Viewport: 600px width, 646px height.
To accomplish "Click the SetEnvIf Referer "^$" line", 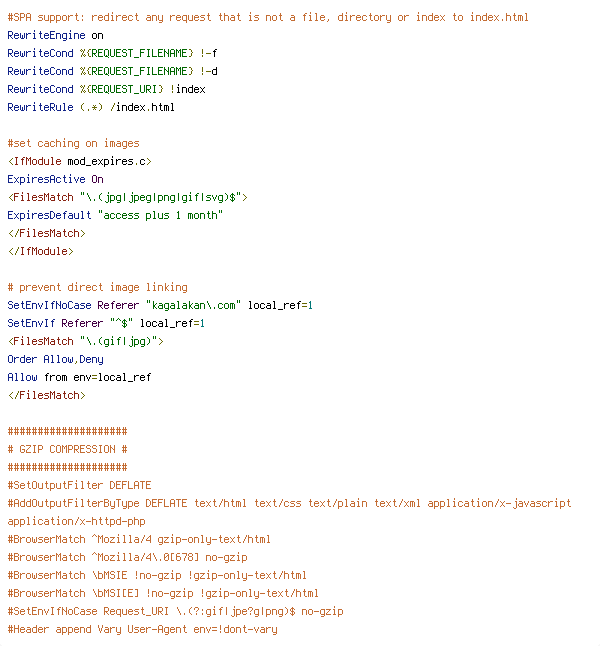I will click(106, 323).
